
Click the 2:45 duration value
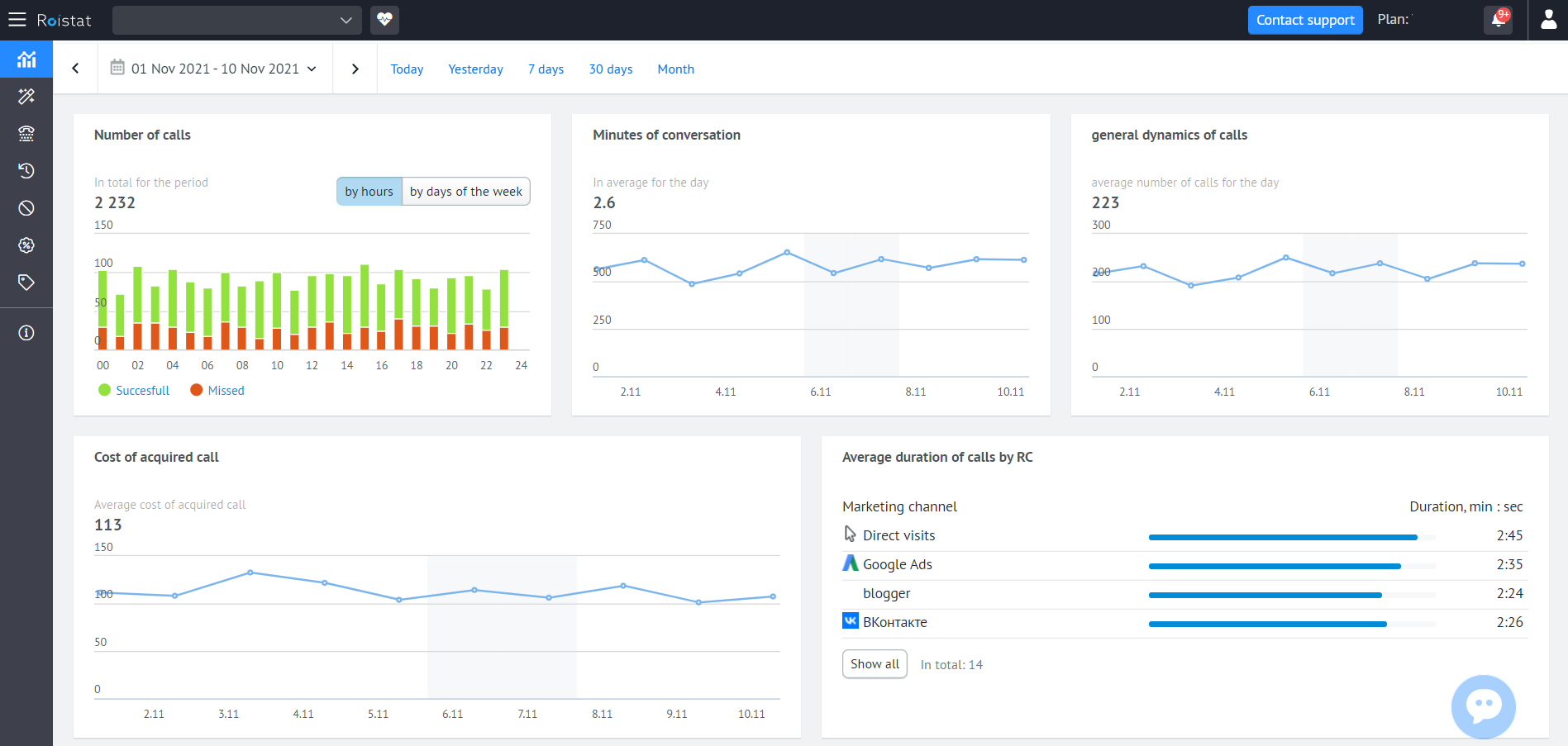pyautogui.click(x=1509, y=535)
